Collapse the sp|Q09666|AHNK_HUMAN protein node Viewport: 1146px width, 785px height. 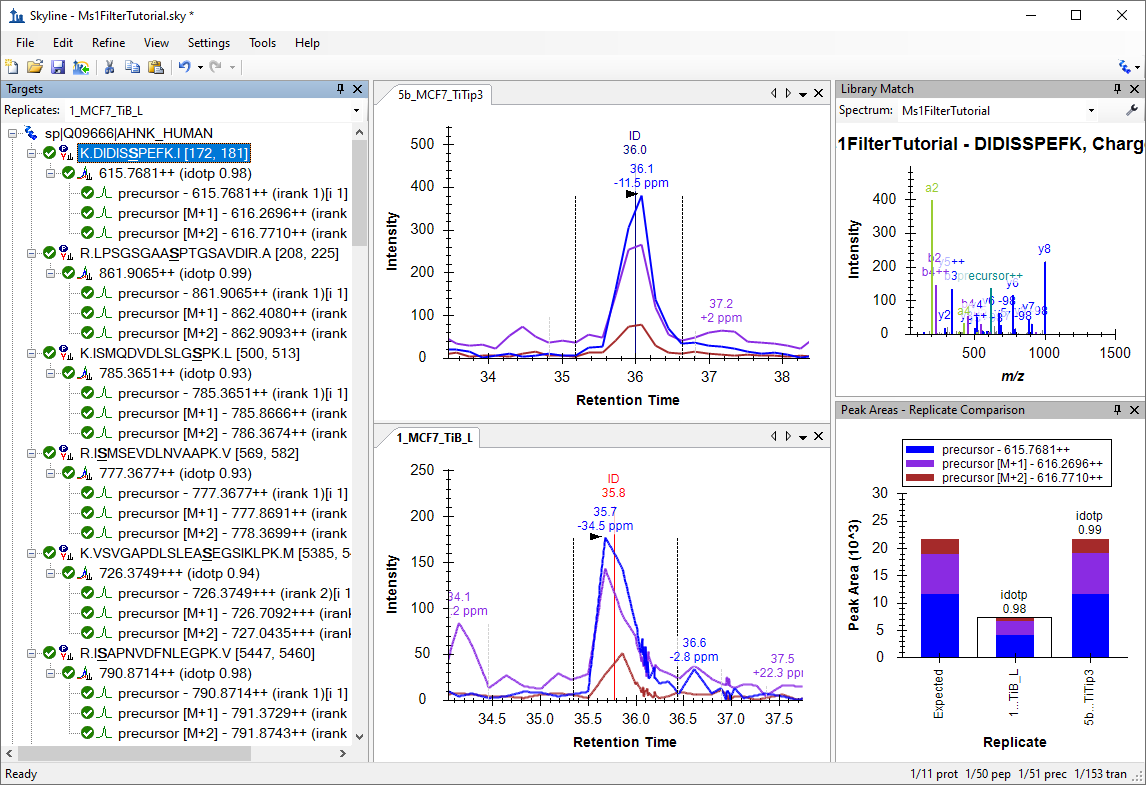pos(12,133)
